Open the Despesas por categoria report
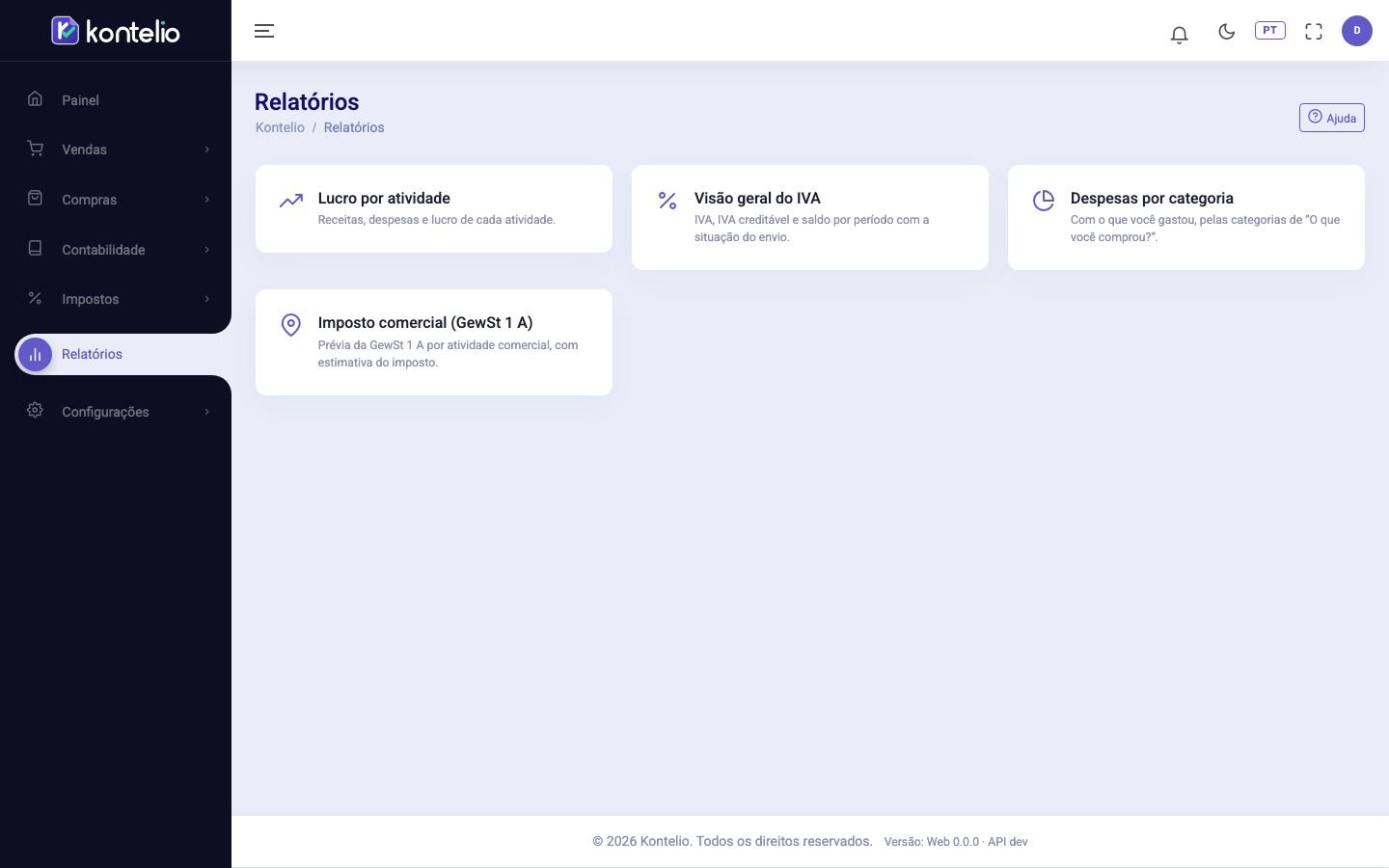 1186,217
